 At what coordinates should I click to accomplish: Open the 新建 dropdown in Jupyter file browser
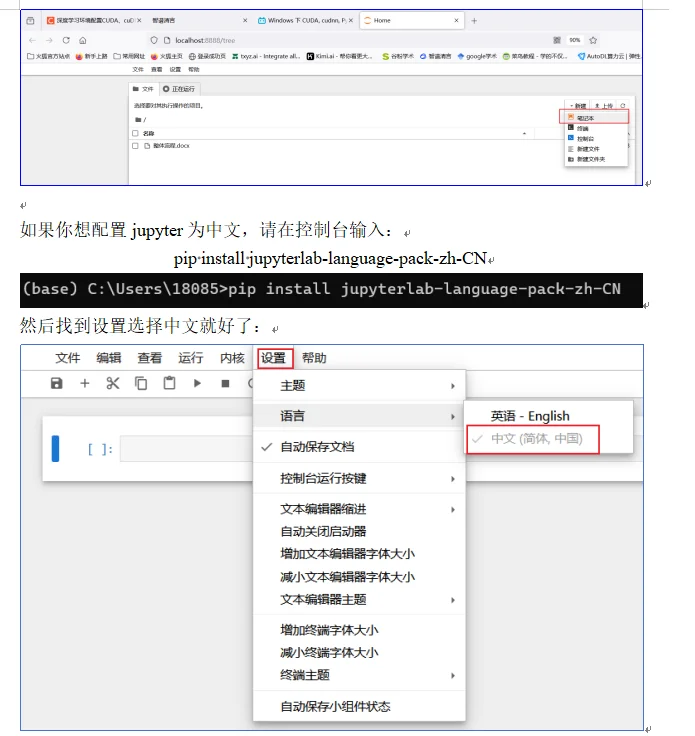(x=578, y=106)
